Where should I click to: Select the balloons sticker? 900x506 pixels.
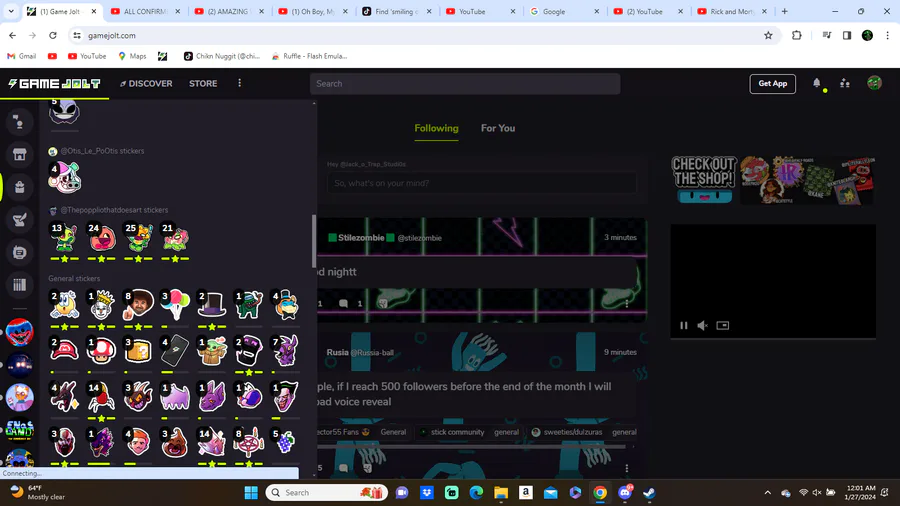click(174, 304)
